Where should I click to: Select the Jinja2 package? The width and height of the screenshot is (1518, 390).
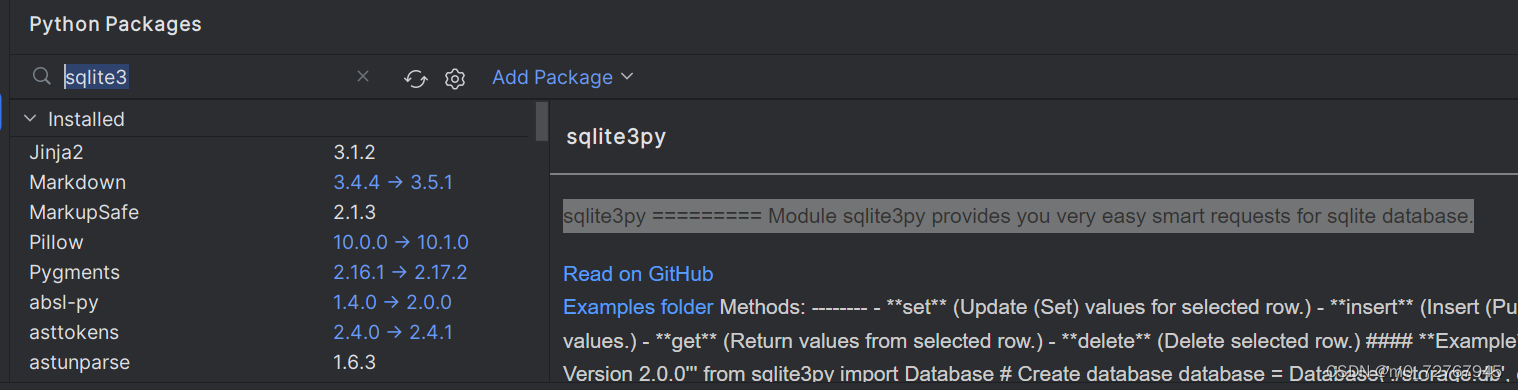click(57, 152)
